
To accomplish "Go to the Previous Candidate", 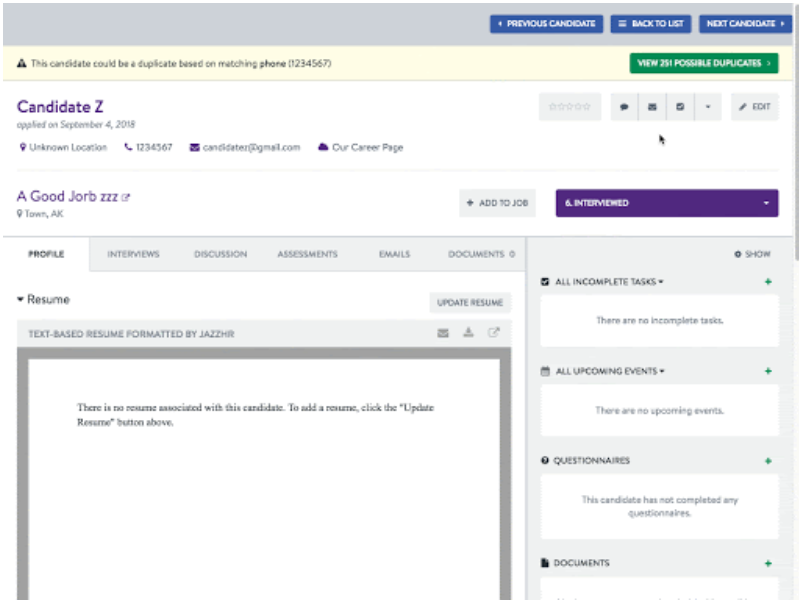I will pyautogui.click(x=546, y=23).
